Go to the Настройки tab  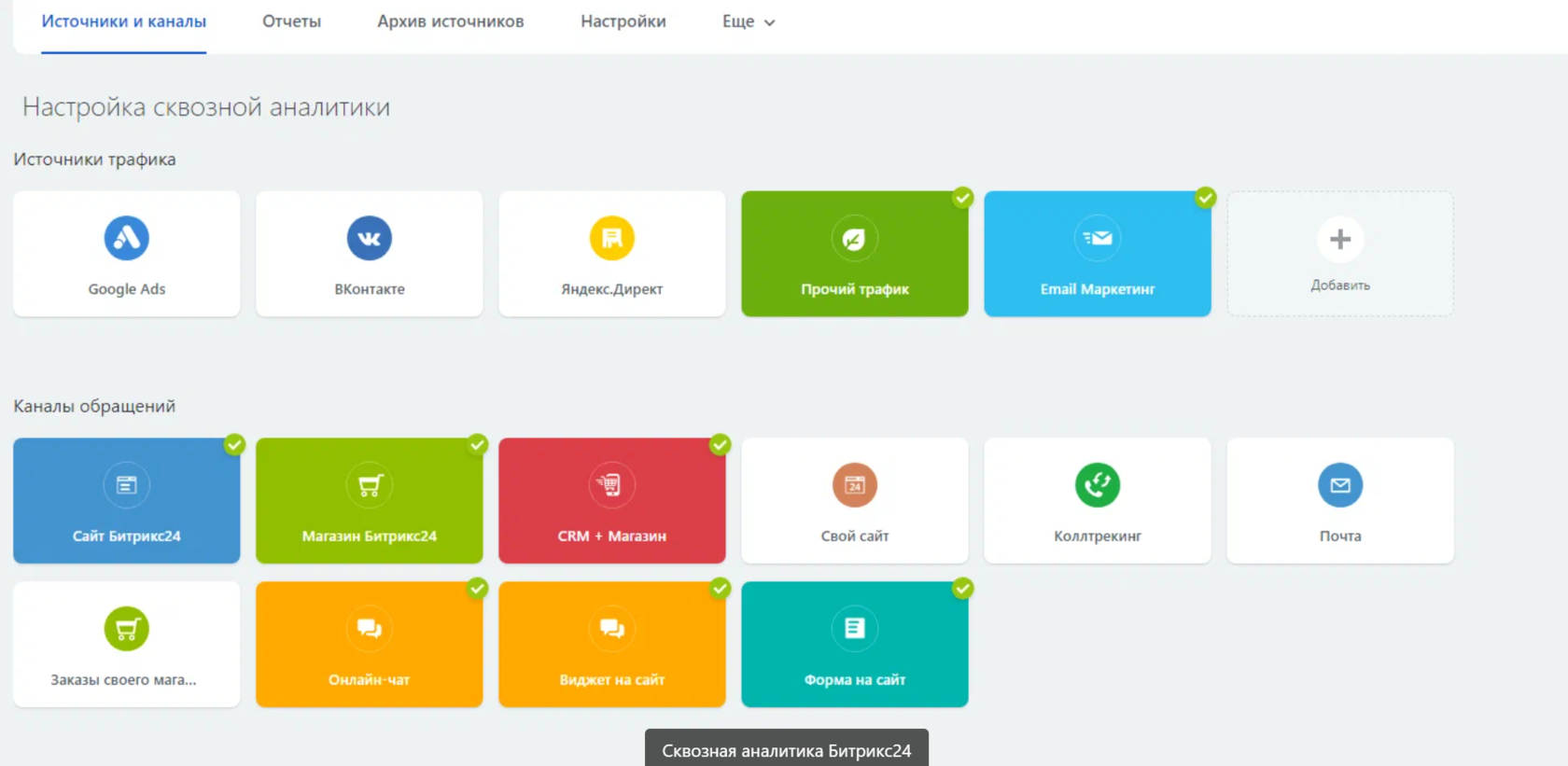coord(623,21)
